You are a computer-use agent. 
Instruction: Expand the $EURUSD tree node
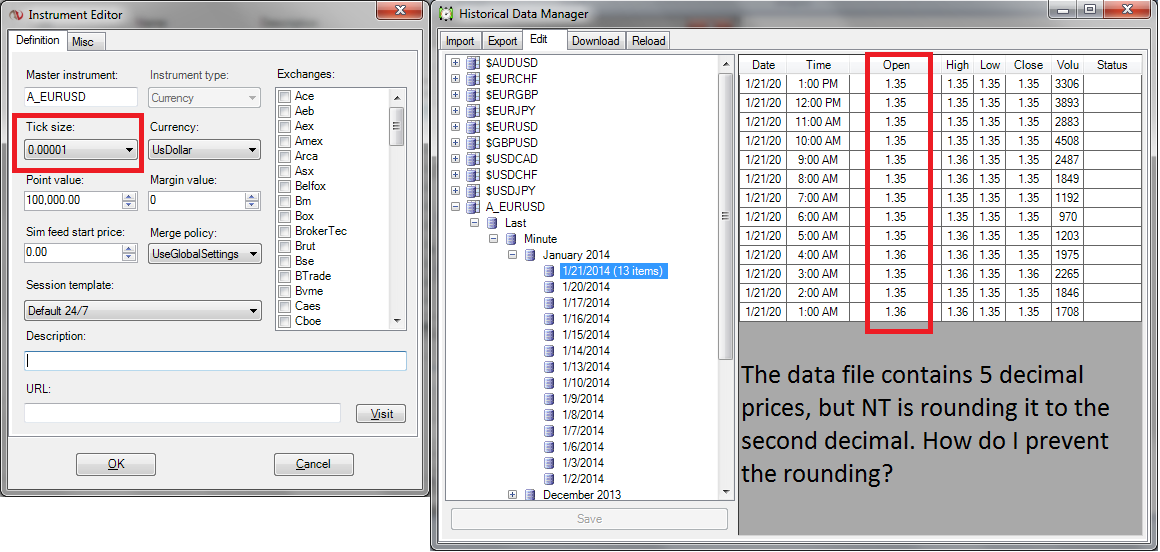point(456,127)
